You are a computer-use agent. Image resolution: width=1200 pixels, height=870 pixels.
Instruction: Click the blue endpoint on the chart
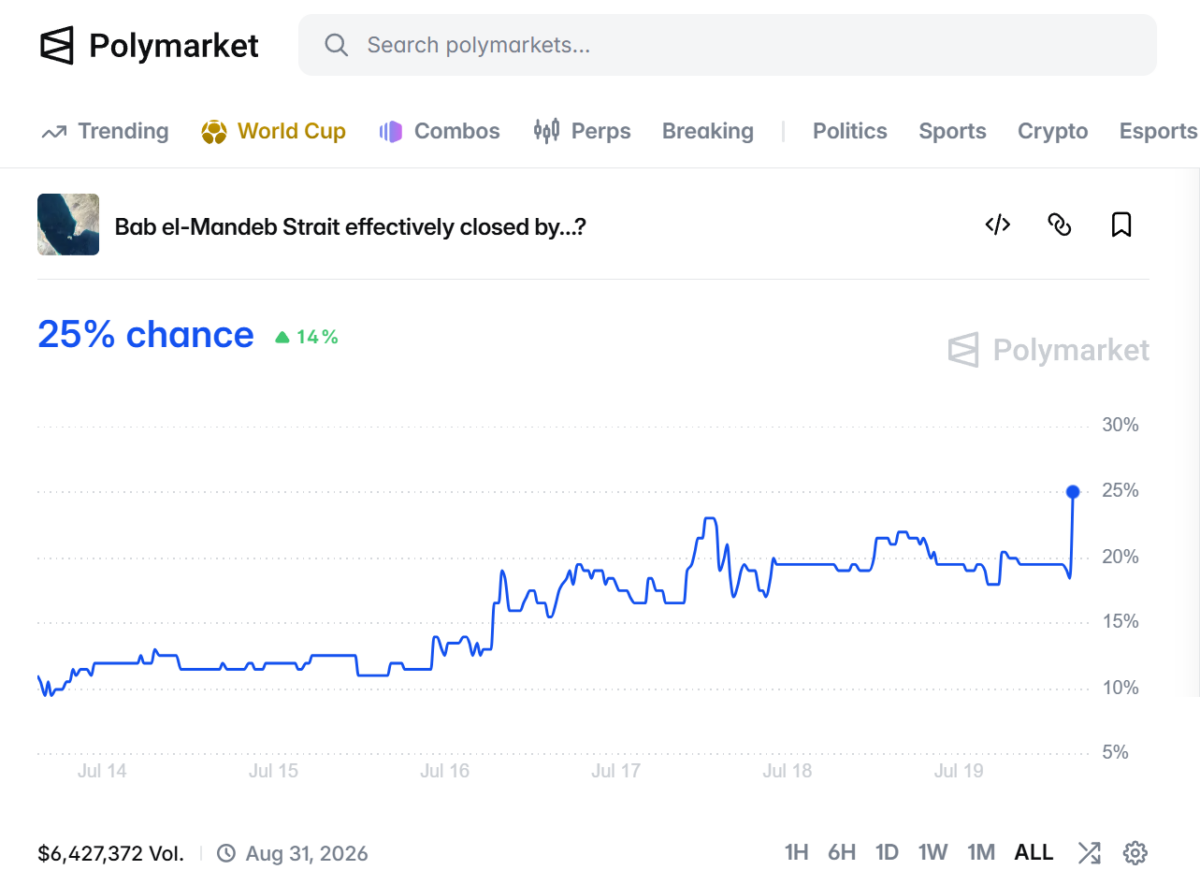(x=1073, y=491)
